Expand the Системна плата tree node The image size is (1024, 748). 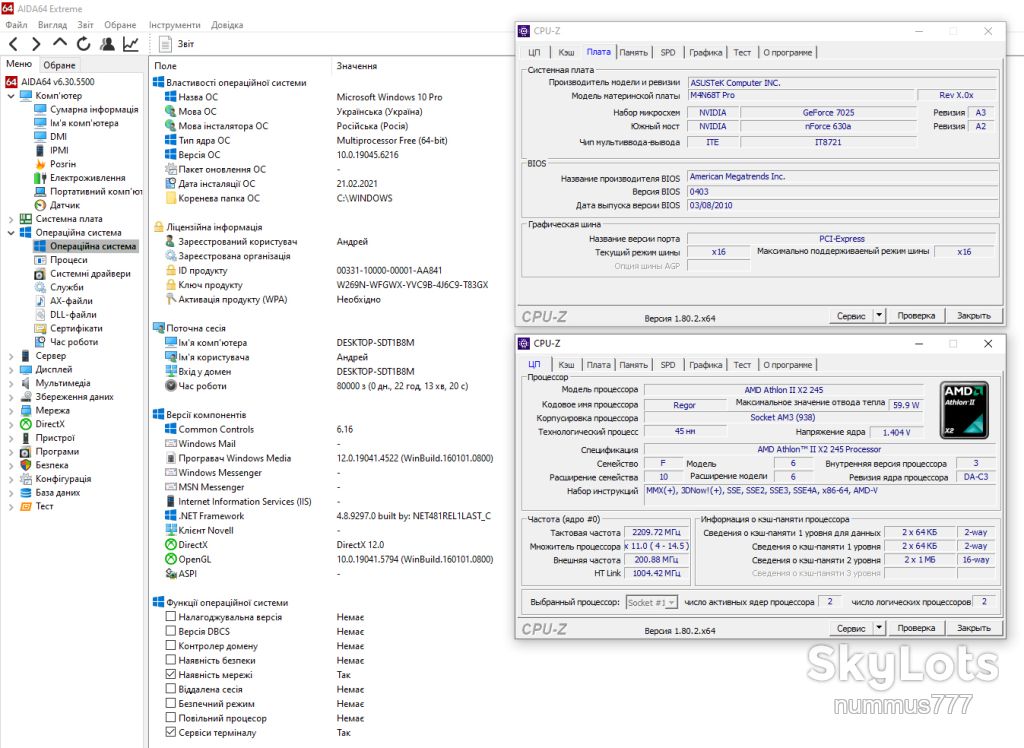tap(11, 220)
